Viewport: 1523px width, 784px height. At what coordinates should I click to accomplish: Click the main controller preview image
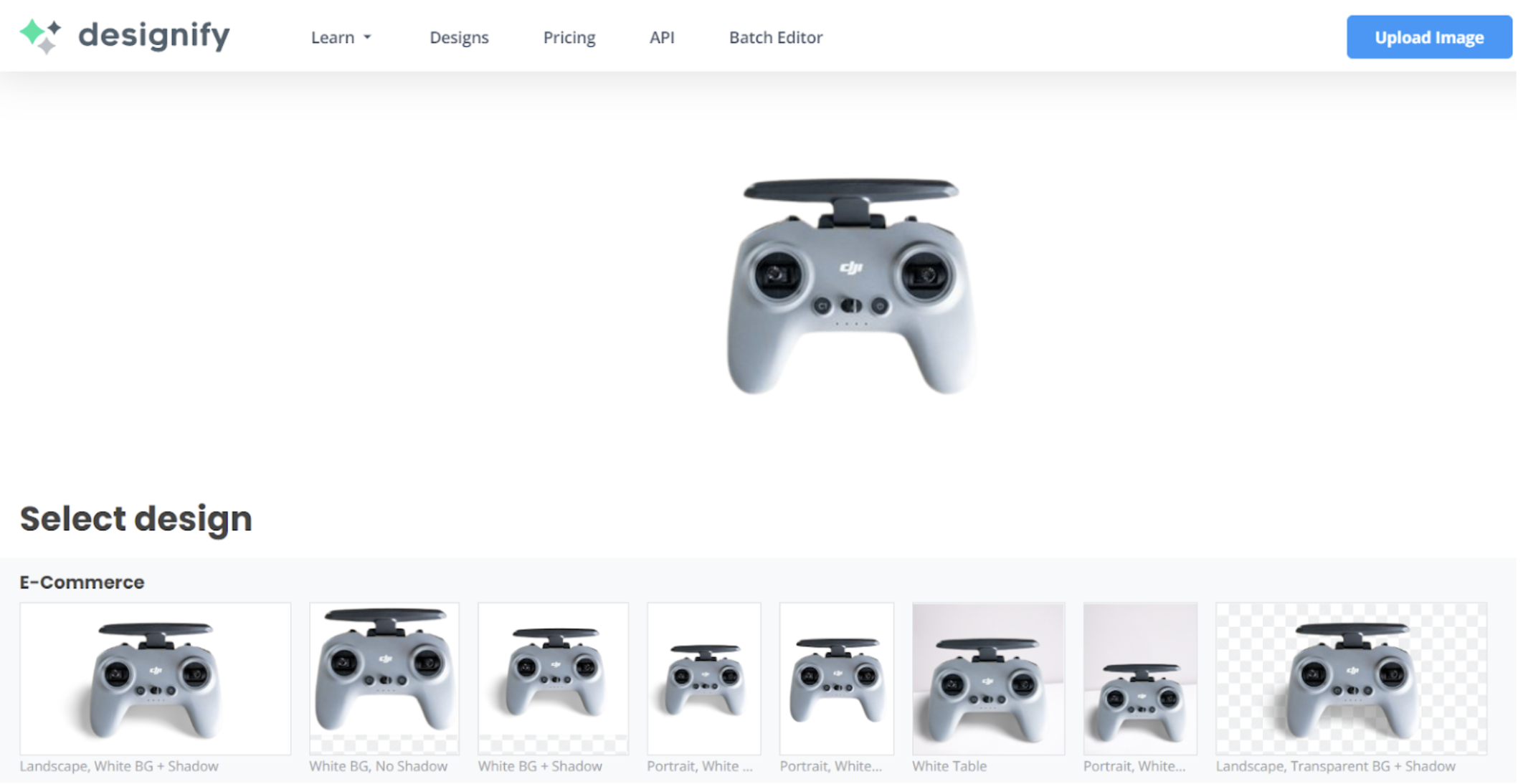850,286
